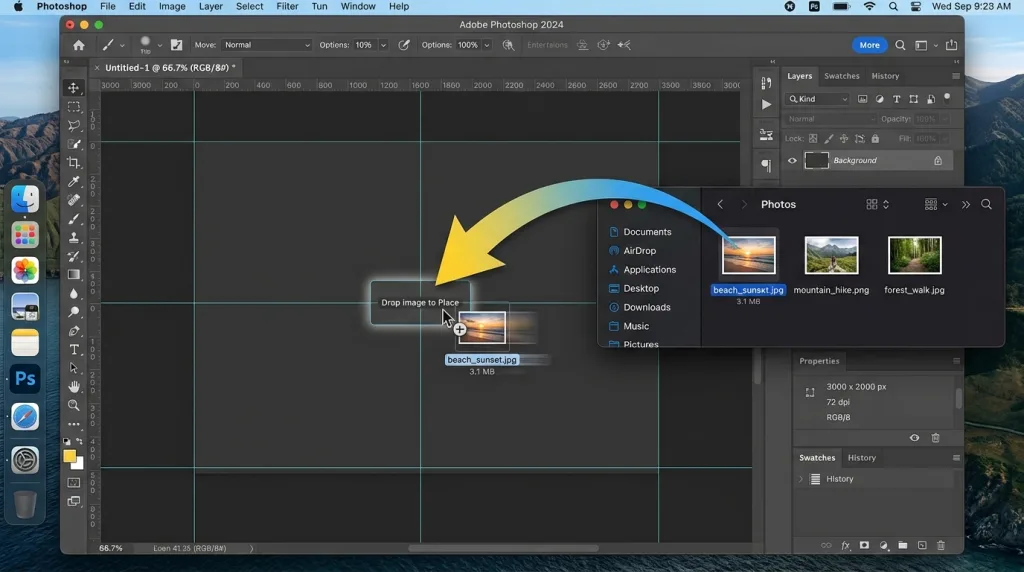Viewport: 1024px width, 572px height.
Task: Click the blue More button
Action: (869, 45)
